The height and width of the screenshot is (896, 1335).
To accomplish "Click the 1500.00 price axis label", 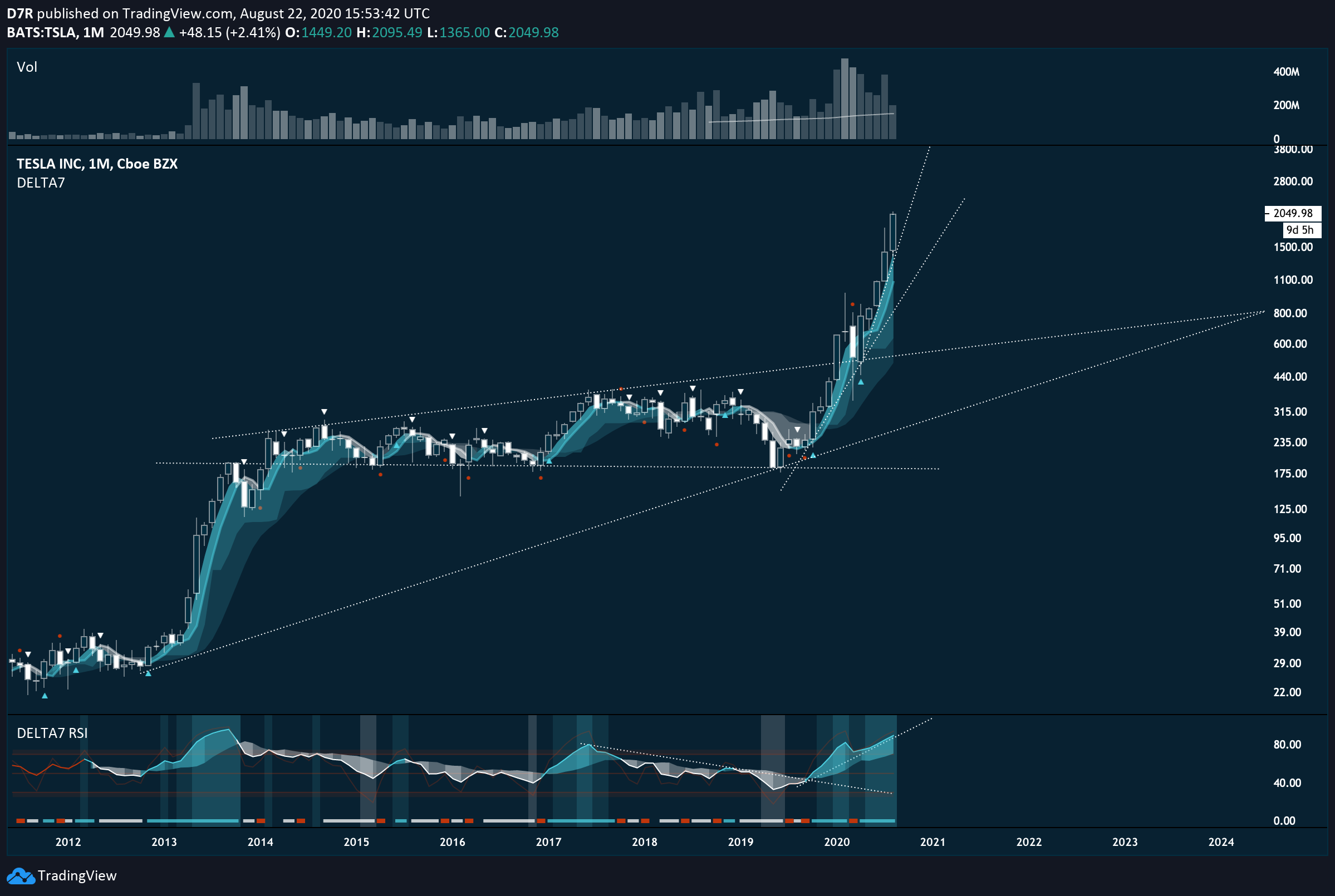I will (1293, 247).
